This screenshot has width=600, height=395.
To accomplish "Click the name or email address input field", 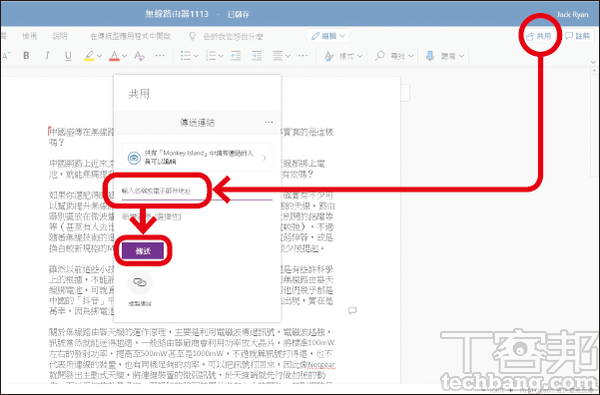I will click(197, 191).
